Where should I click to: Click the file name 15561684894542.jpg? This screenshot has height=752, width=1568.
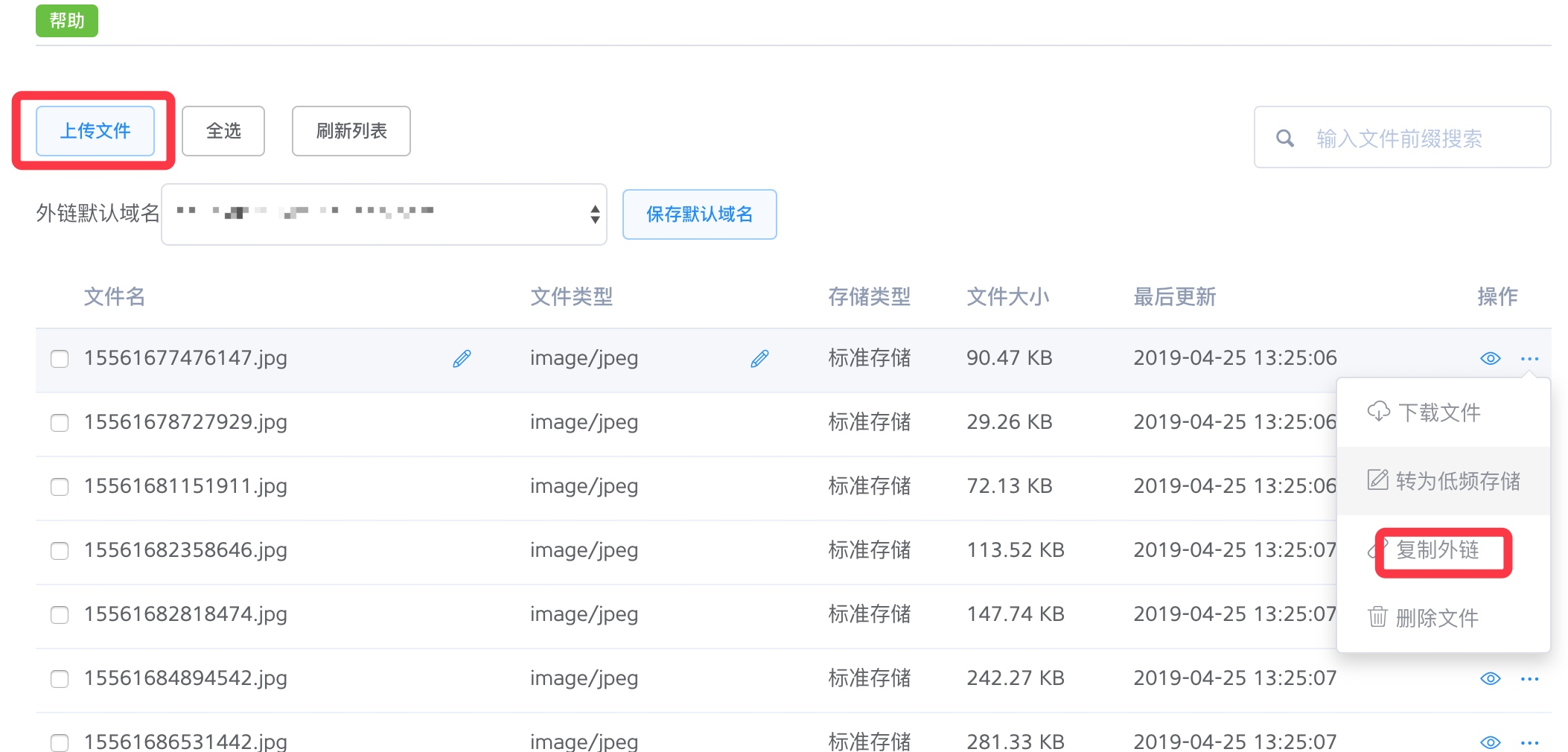click(x=185, y=679)
